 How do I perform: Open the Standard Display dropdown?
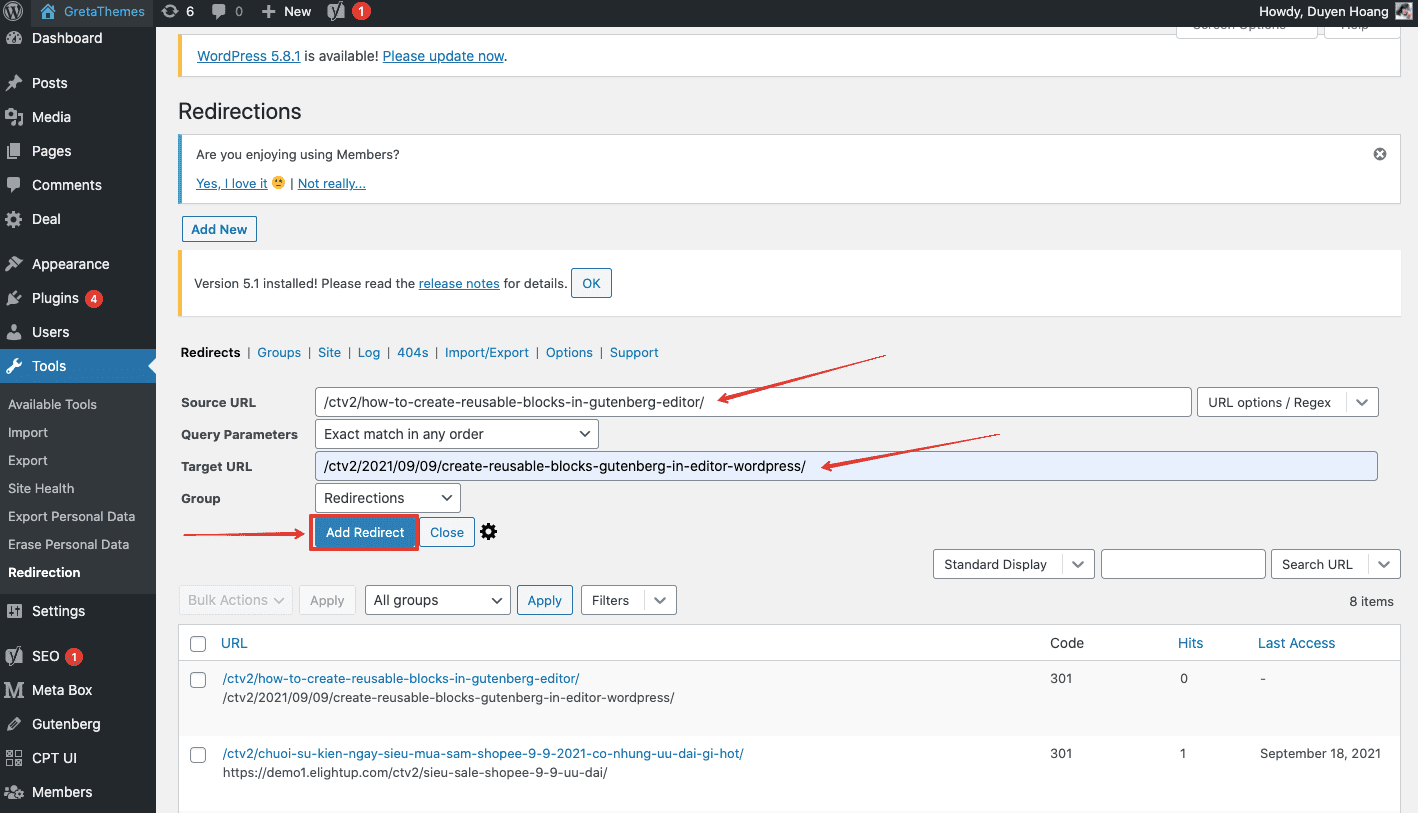[x=1014, y=564]
